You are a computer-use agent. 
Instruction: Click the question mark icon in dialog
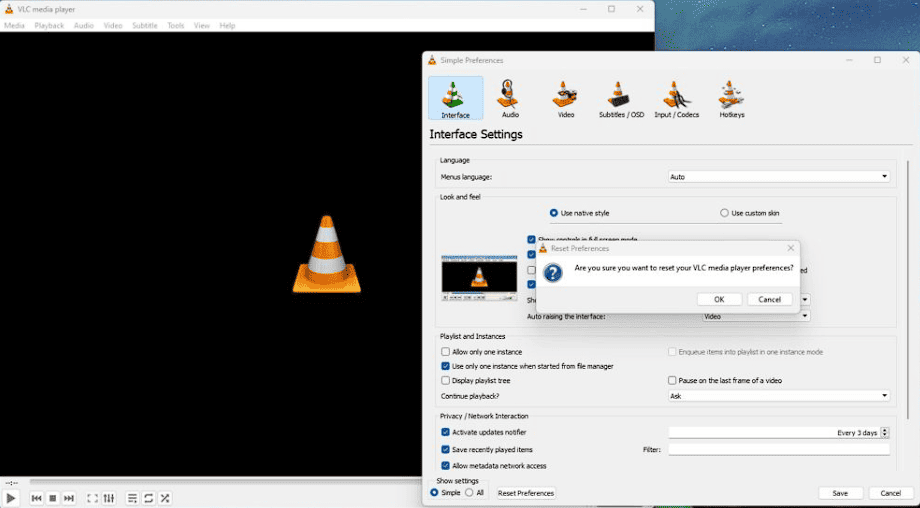tap(553, 272)
